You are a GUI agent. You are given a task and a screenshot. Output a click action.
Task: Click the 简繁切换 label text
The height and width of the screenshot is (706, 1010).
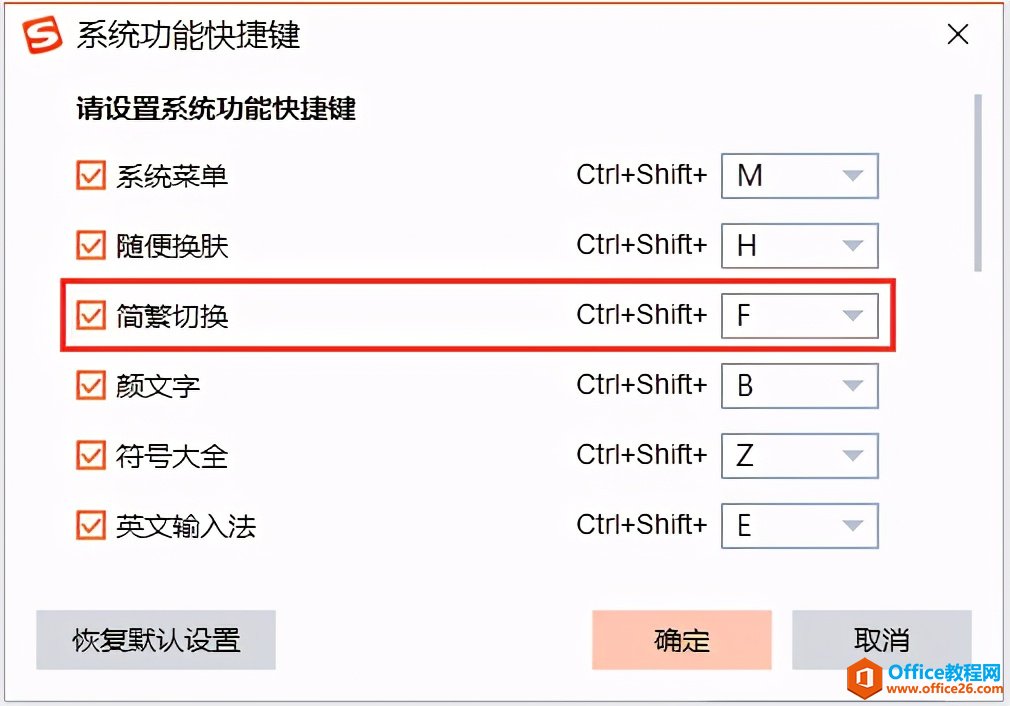(x=172, y=316)
